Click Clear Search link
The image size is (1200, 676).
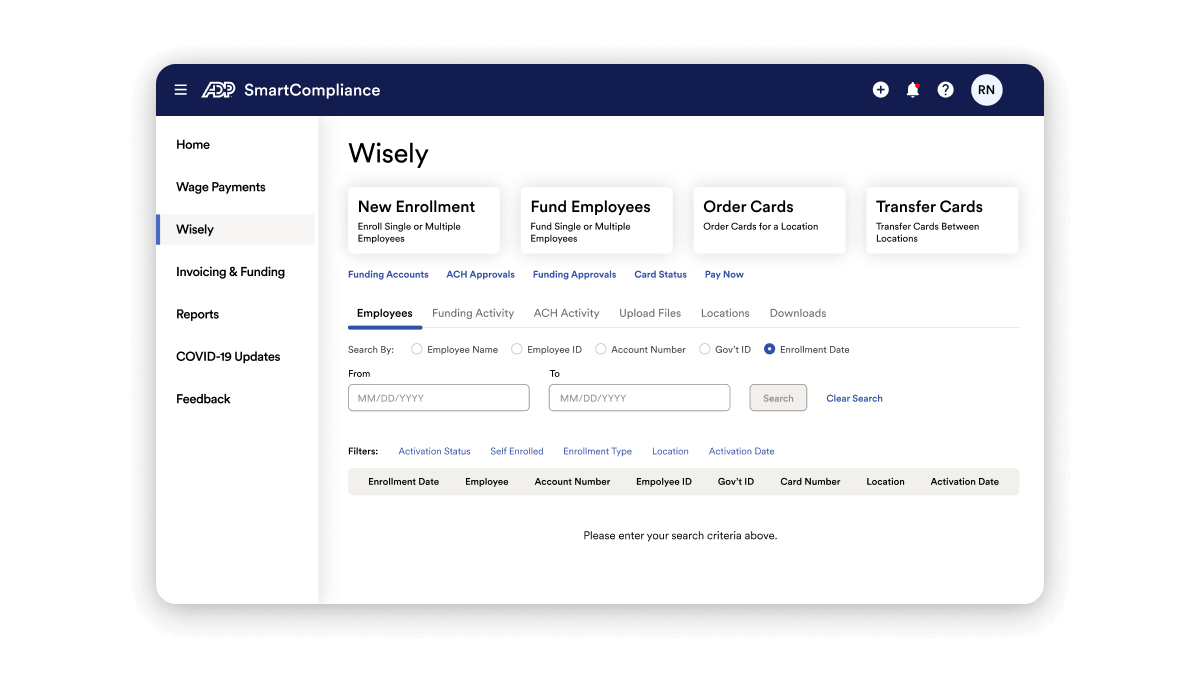[x=853, y=398]
